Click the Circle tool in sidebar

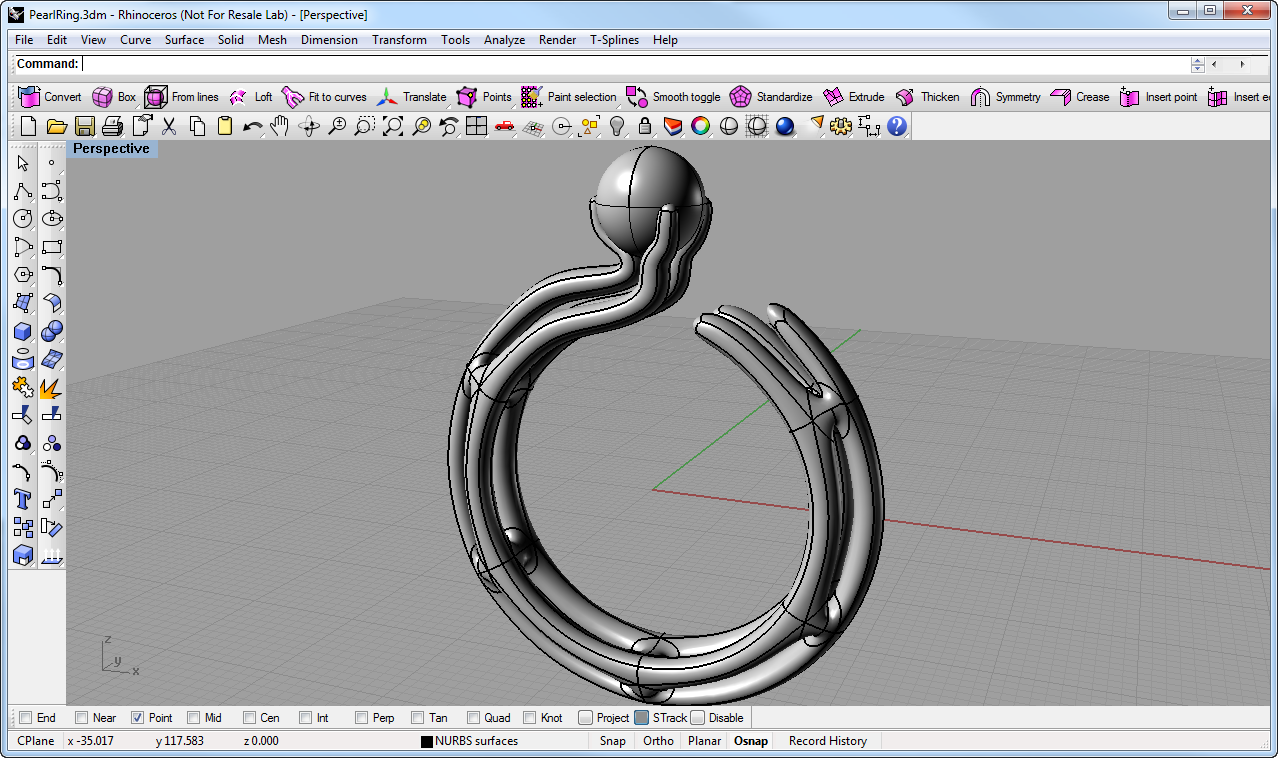click(23, 219)
